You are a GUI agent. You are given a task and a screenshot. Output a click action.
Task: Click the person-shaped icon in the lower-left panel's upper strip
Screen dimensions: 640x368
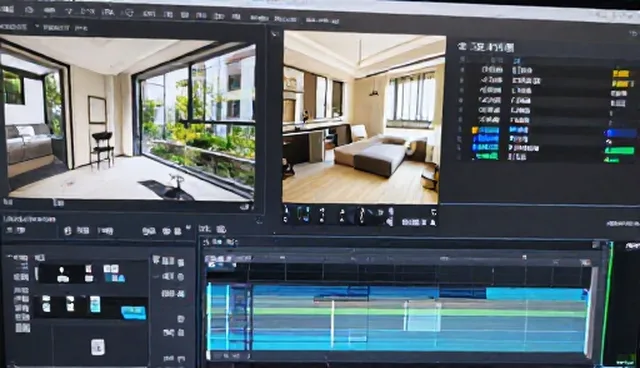pos(62,275)
